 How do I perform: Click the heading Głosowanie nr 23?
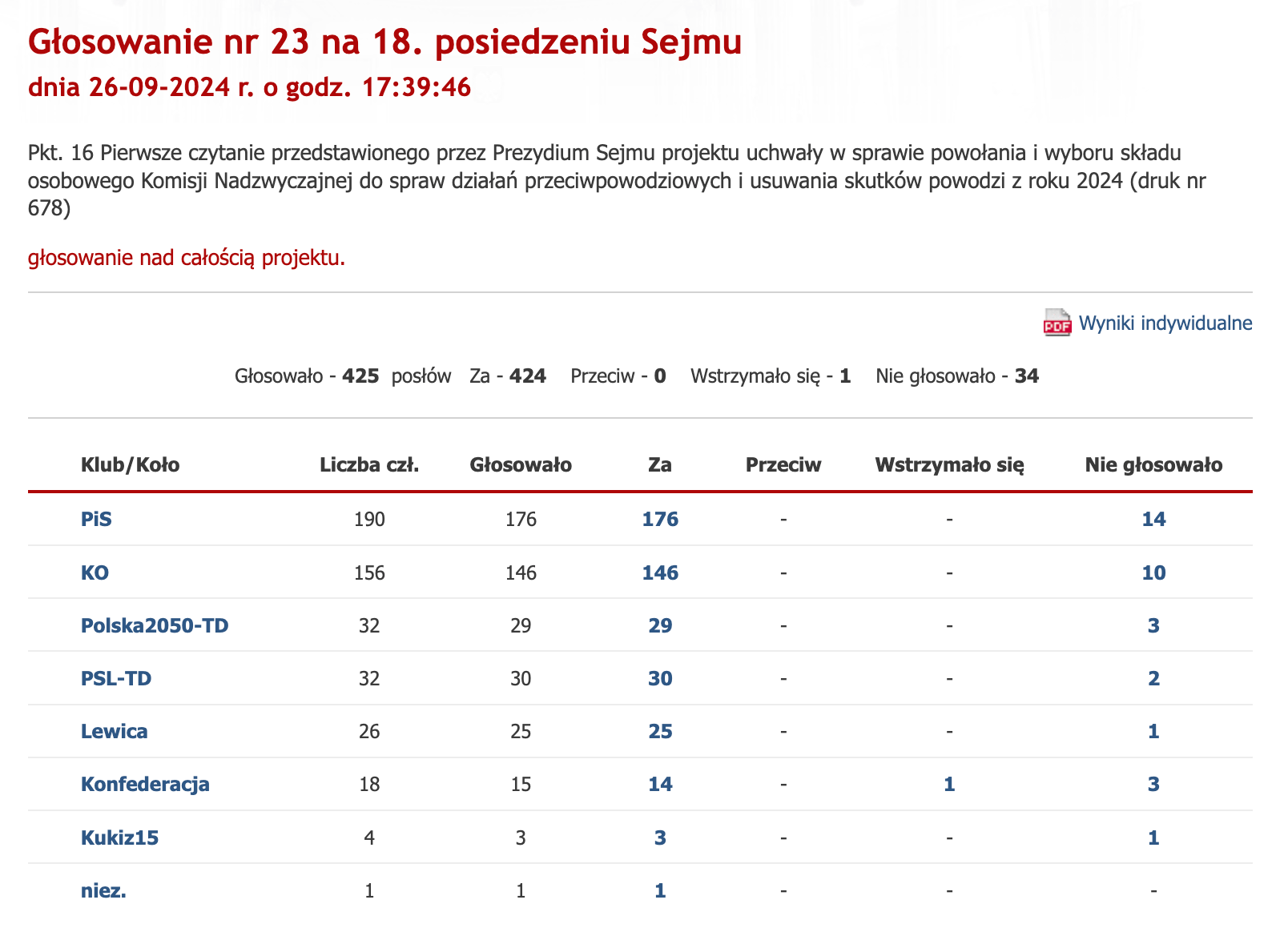tap(385, 42)
